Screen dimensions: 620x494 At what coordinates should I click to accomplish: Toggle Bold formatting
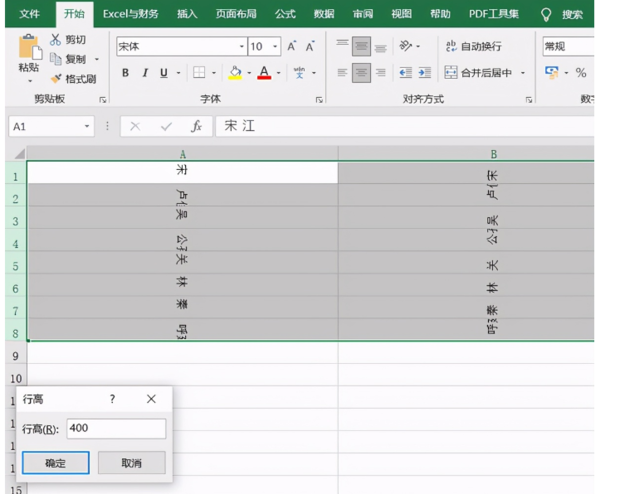[x=125, y=73]
